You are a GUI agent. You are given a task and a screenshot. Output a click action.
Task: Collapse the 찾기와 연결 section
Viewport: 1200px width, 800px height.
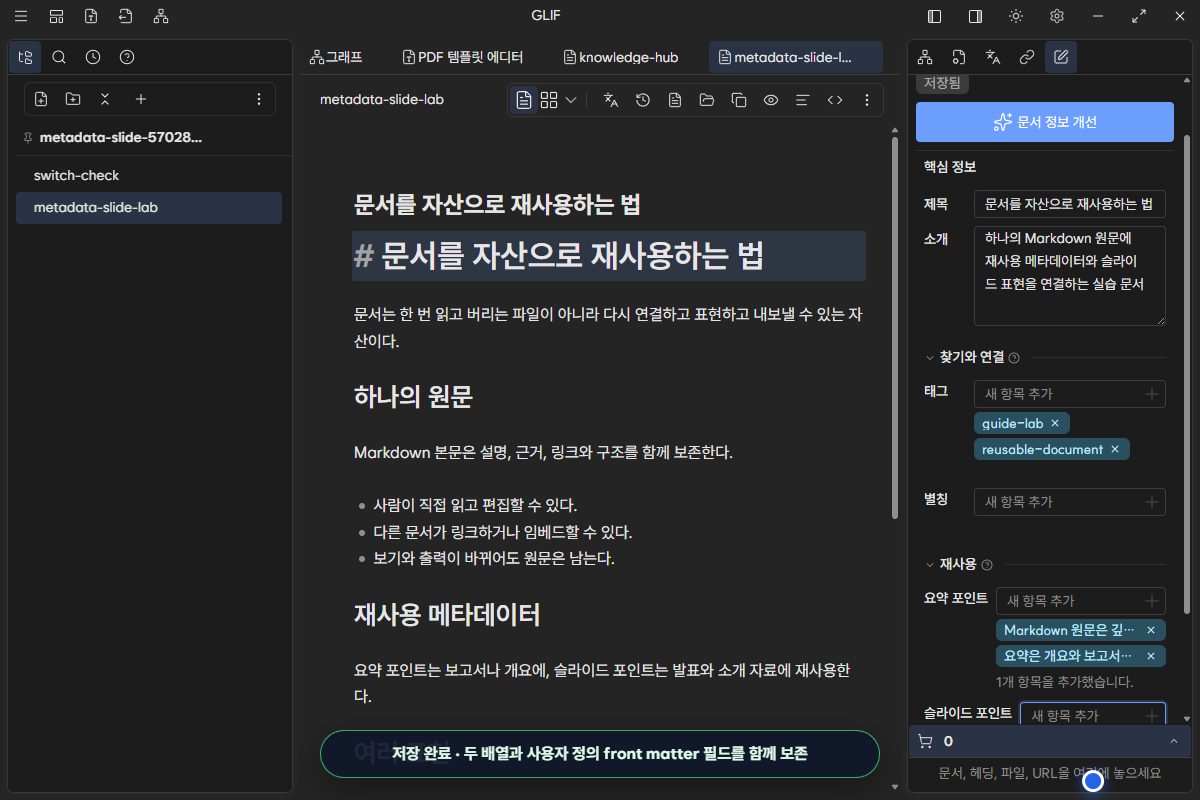931,357
